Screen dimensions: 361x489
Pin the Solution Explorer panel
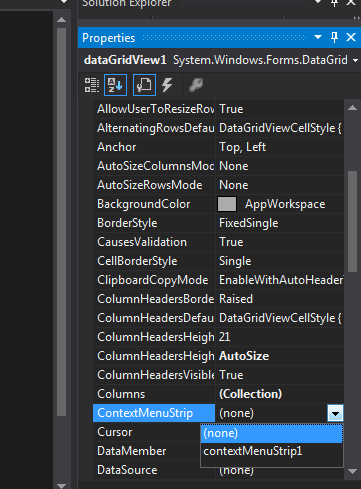point(334,3)
